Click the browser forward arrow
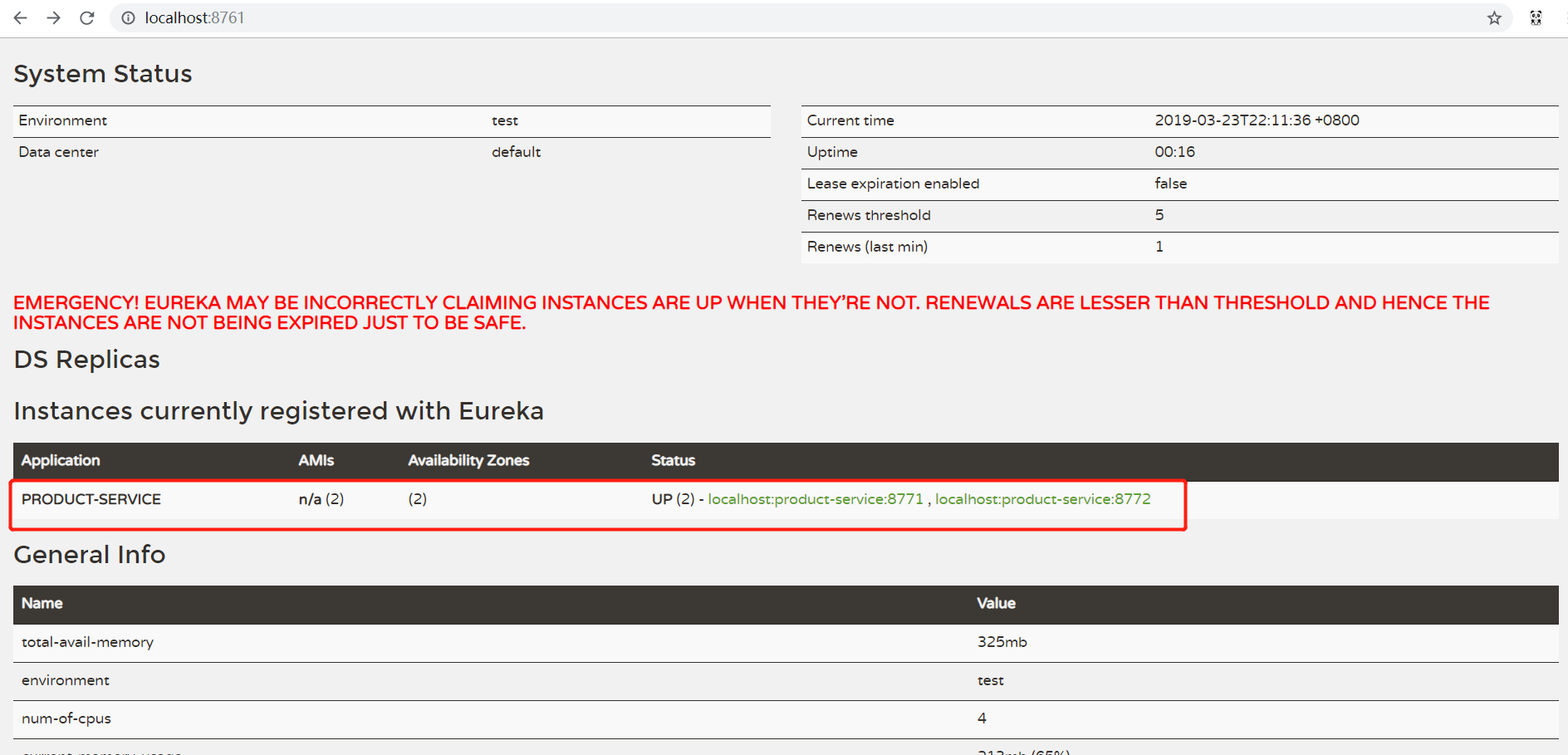 [54, 17]
